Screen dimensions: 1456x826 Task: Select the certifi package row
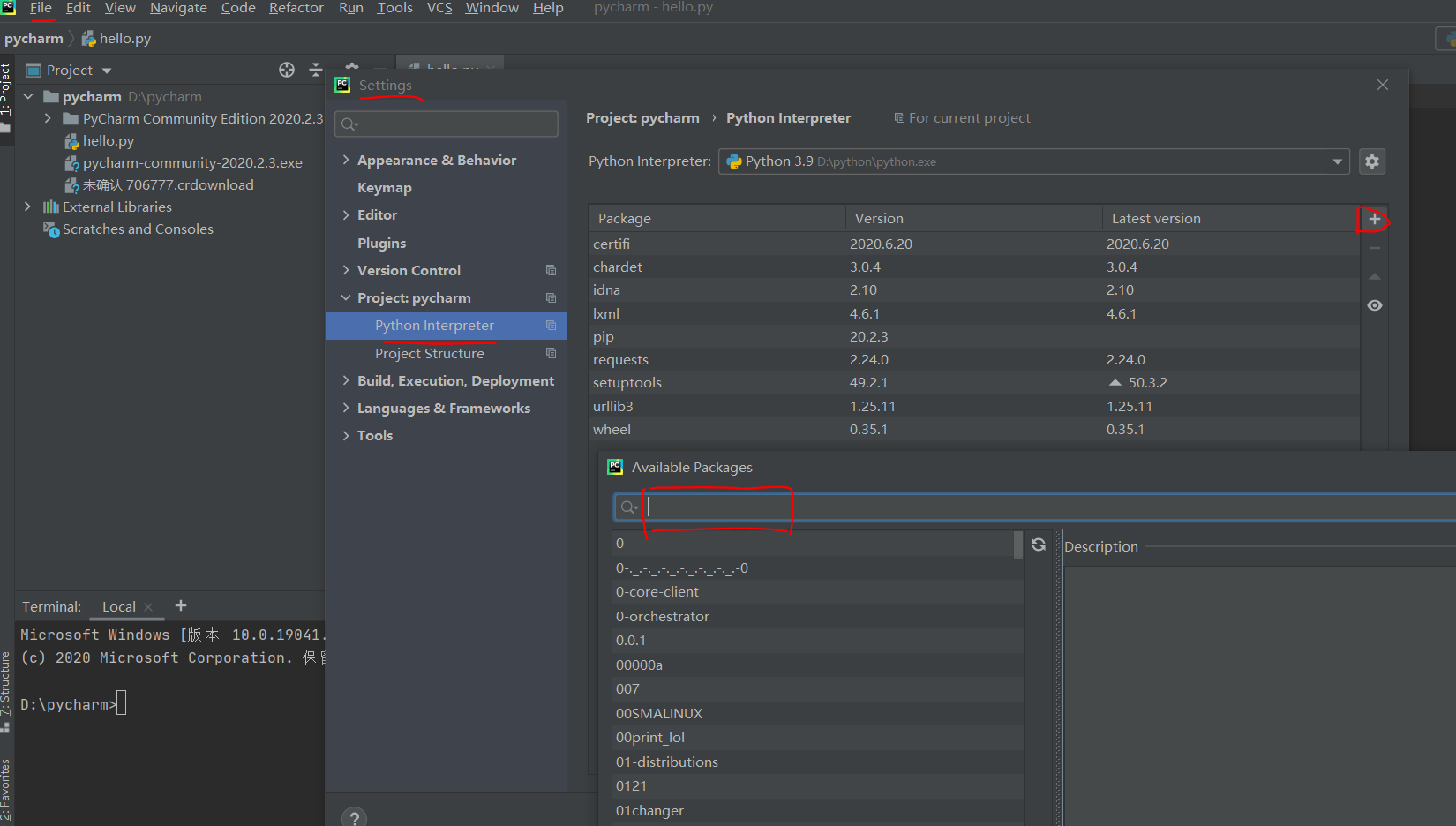click(975, 244)
